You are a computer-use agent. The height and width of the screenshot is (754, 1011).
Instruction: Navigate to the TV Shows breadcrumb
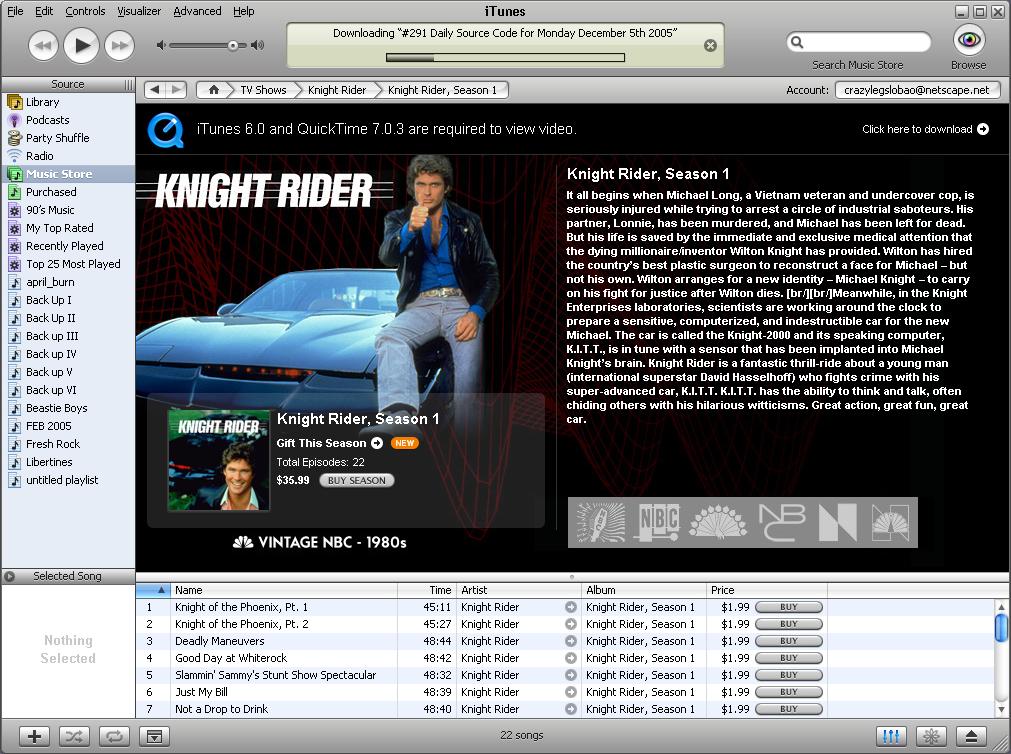263,90
